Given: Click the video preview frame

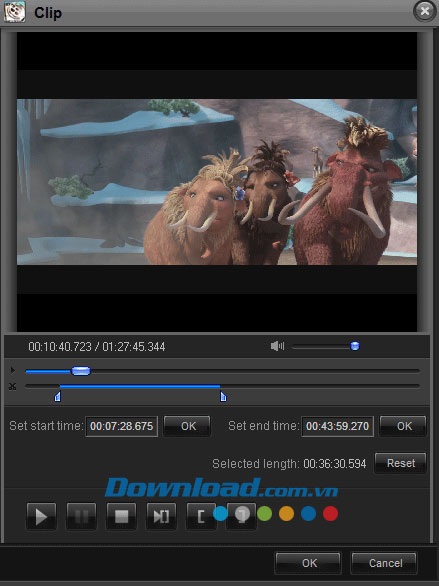Looking at the screenshot, I should point(217,182).
